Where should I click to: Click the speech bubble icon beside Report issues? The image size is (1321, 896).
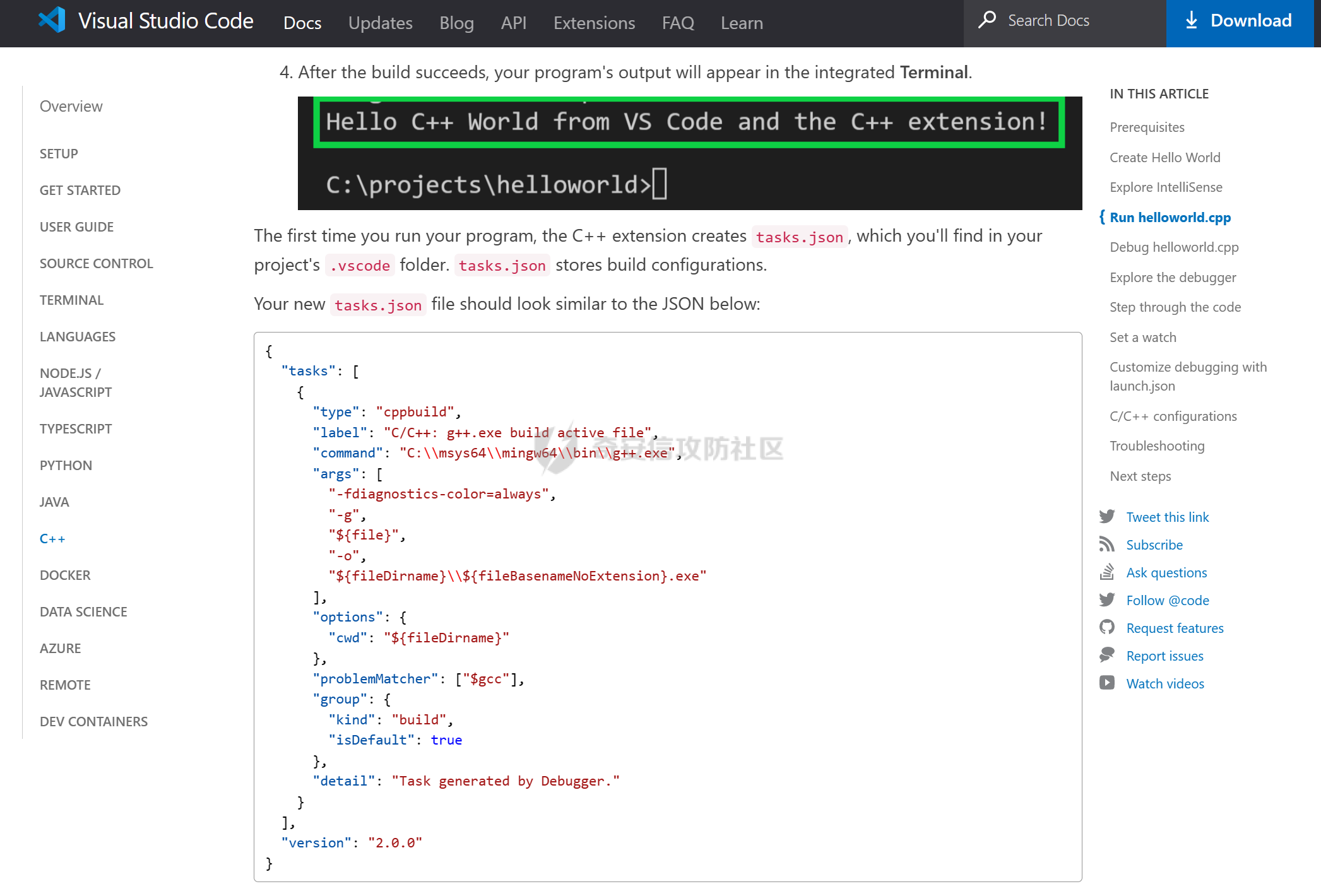tap(1107, 656)
